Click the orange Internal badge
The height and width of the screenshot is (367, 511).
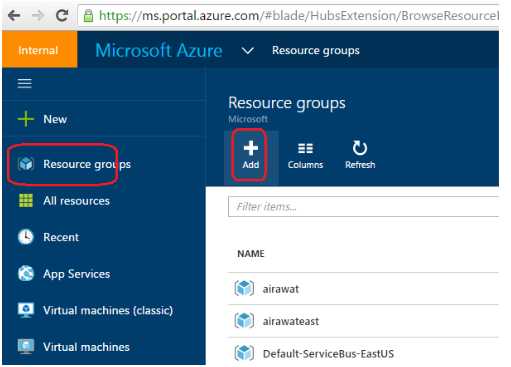point(40,50)
